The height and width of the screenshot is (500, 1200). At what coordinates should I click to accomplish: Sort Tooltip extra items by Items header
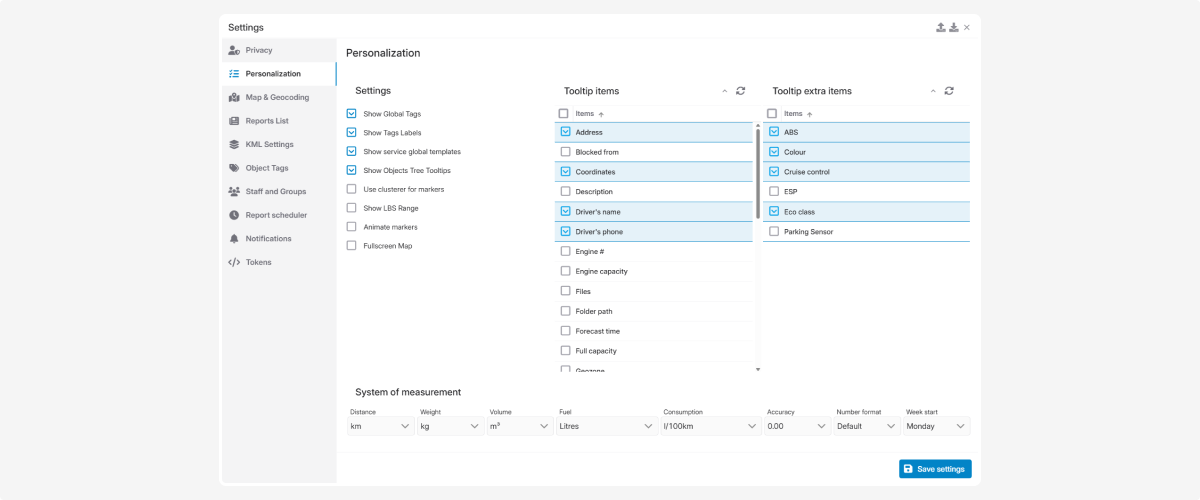click(794, 114)
